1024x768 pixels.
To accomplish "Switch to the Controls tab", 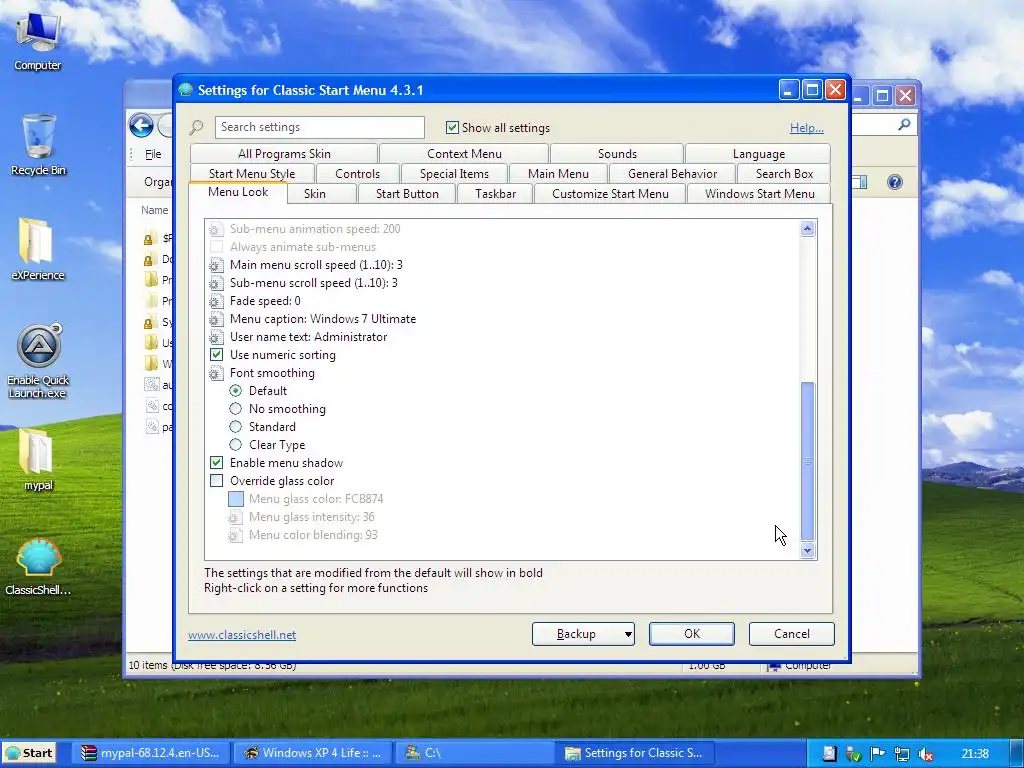I will 357,174.
